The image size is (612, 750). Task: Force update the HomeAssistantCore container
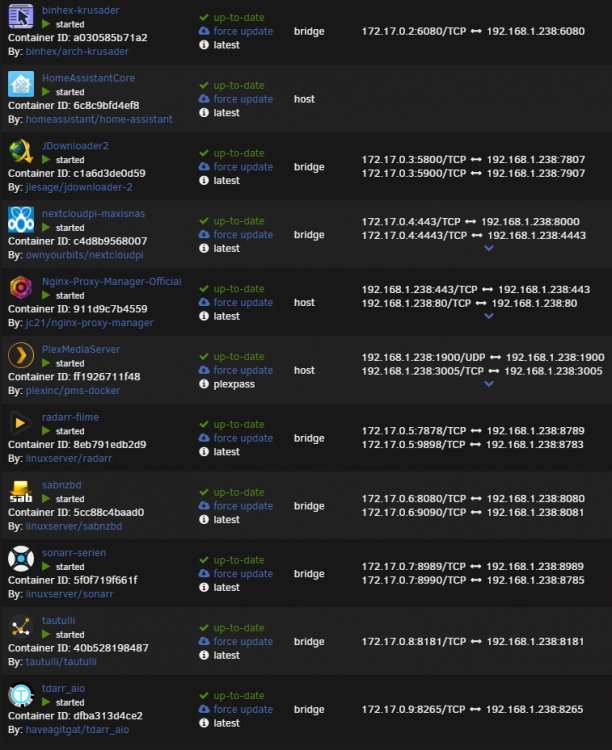click(243, 99)
